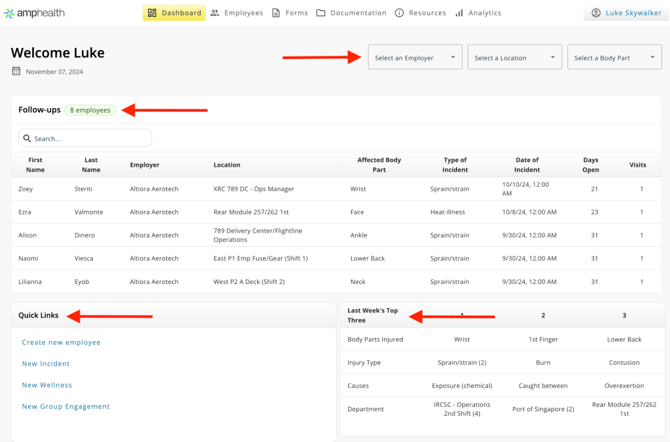Viewport: 670px width, 442px height.
Task: Open the Resources menu item
Action: click(420, 13)
